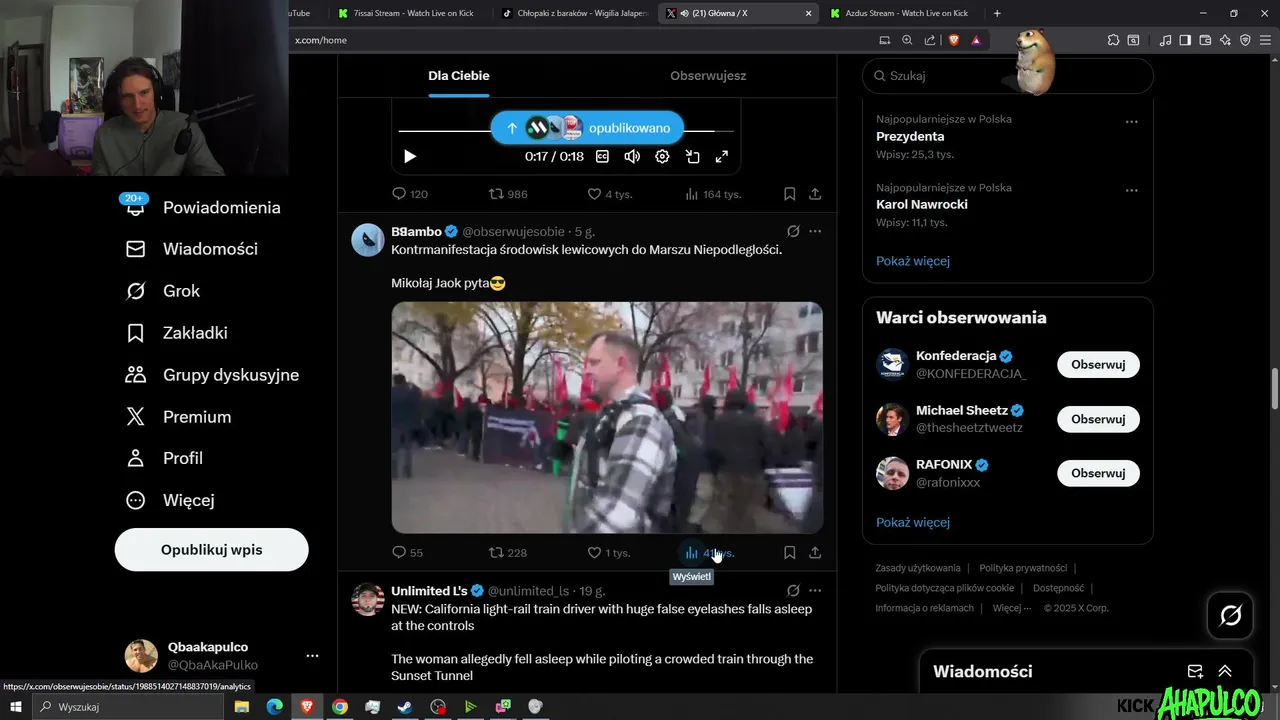The width and height of the screenshot is (1280, 720).
Task: Like the post with 4 tys. likes
Action: coord(609,194)
